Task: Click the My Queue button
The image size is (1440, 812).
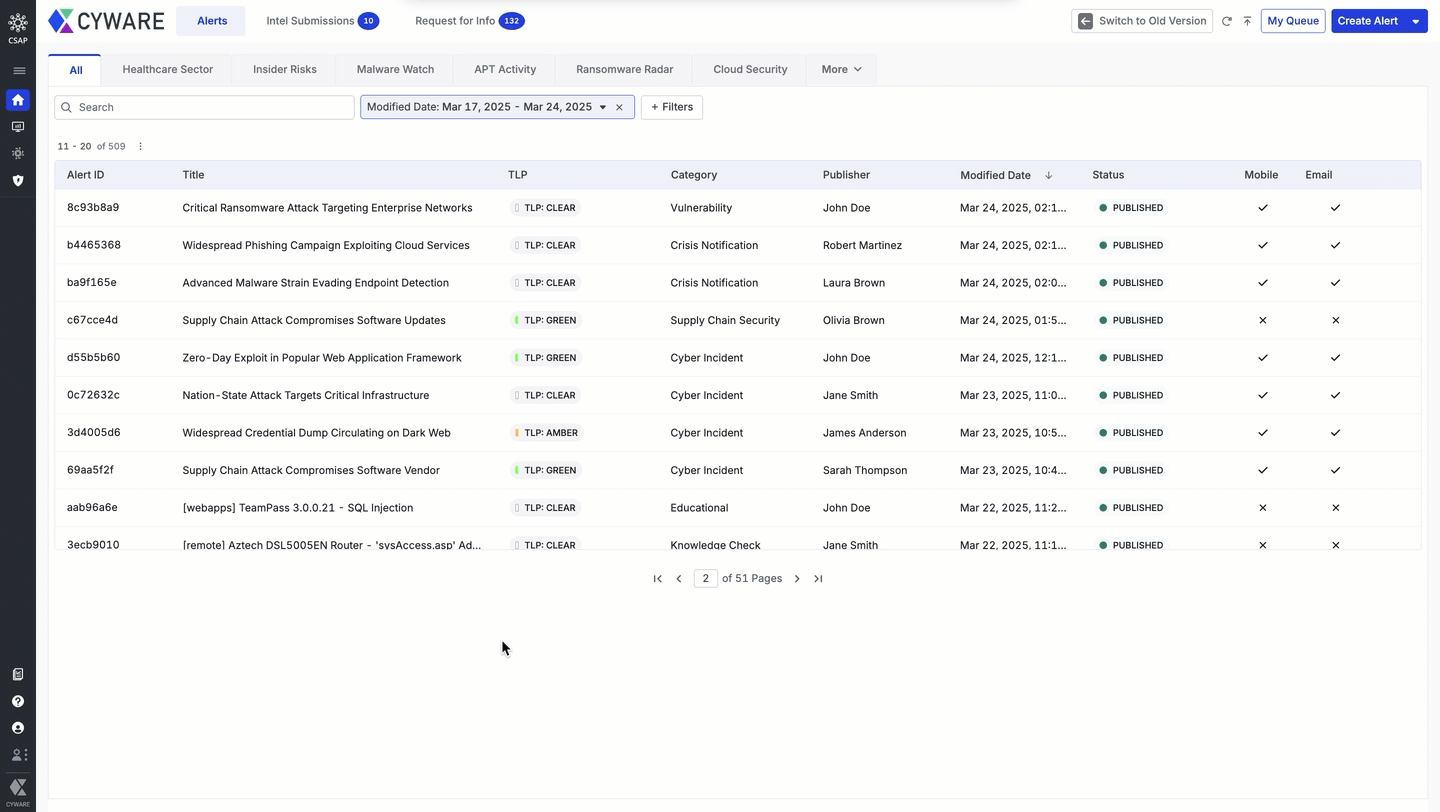Action: point(1292,21)
